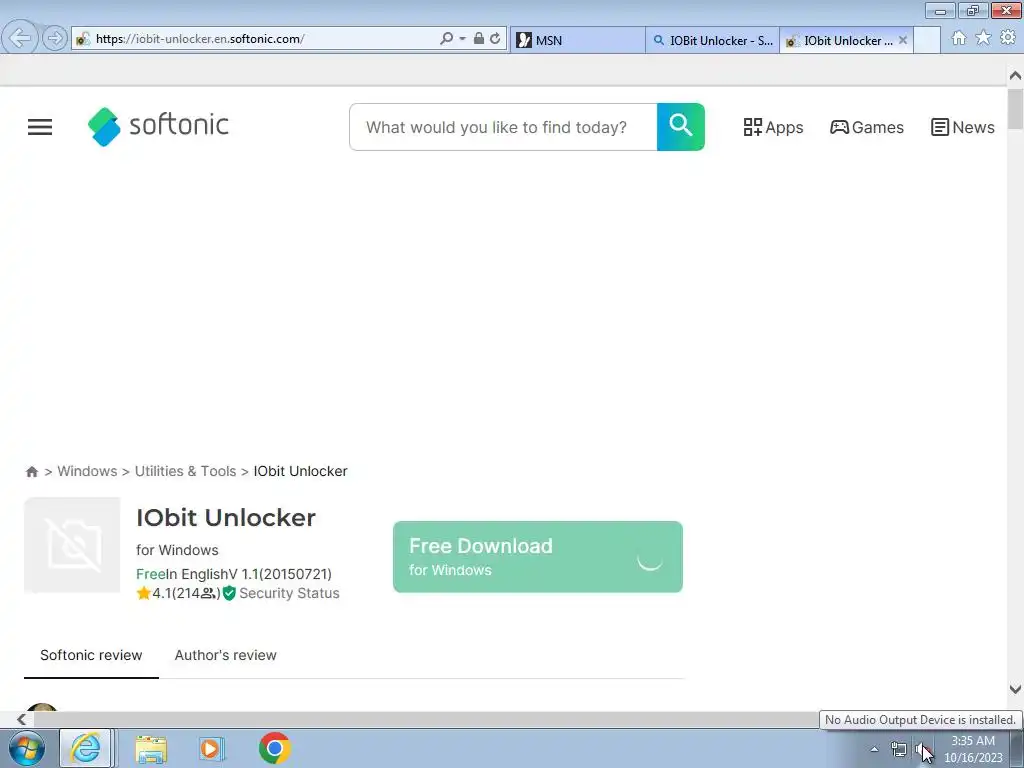Open the Apps section

pyautogui.click(x=773, y=127)
